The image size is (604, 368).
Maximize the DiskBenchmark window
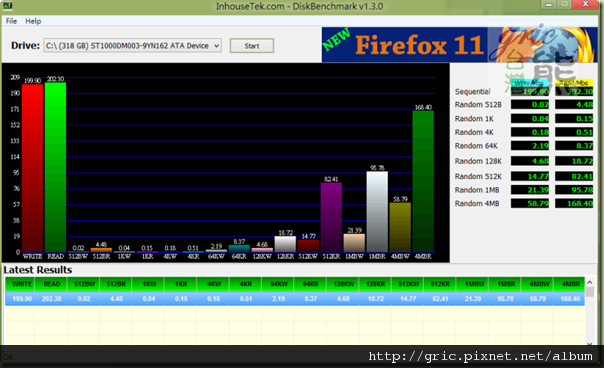click(565, 5)
